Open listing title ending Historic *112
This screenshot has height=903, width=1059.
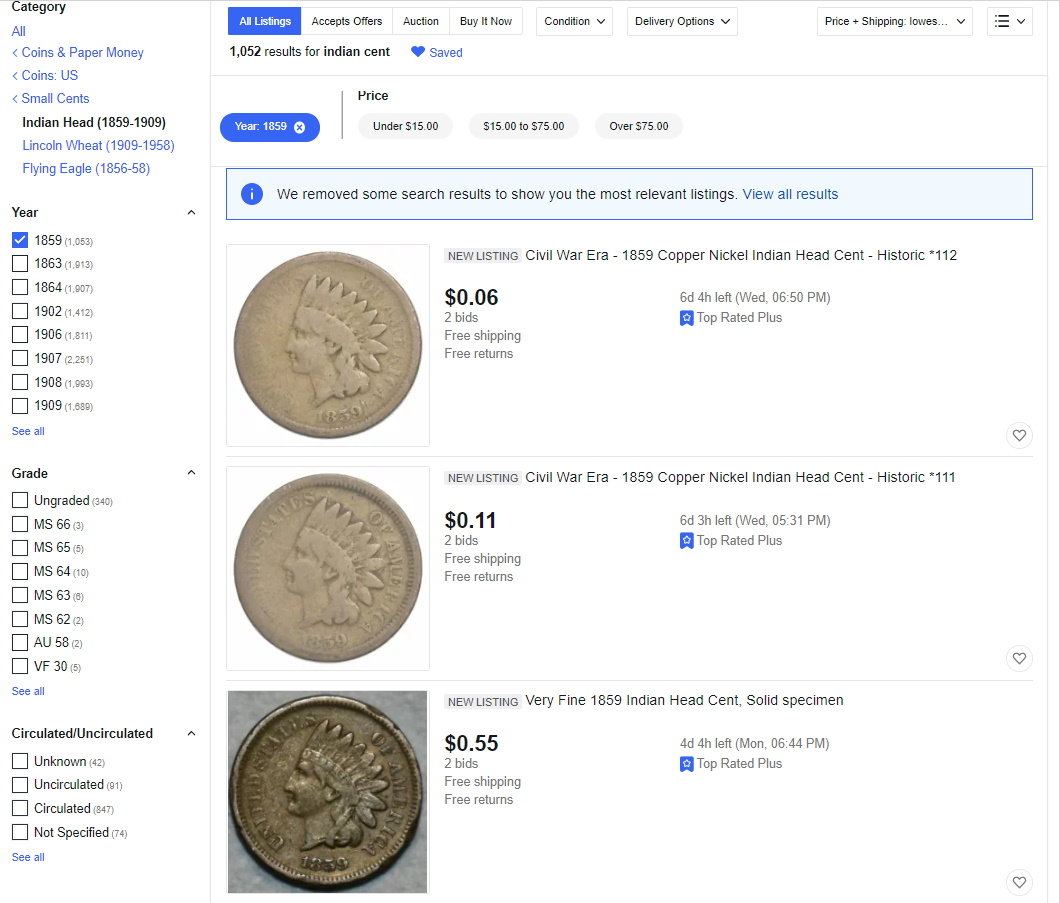pyautogui.click(x=741, y=255)
